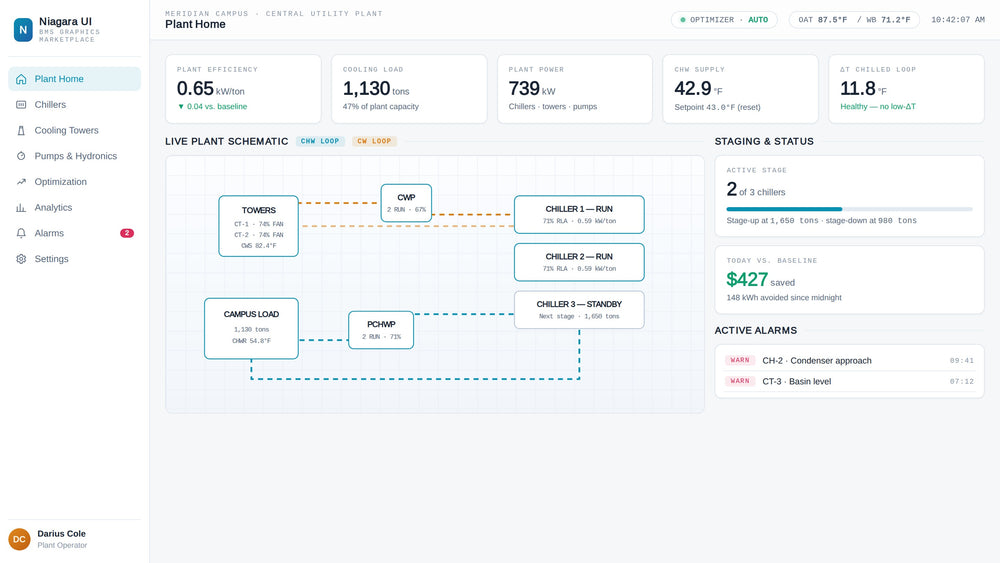Open the Chillers page
This screenshot has width=1000, height=563.
(75, 105)
